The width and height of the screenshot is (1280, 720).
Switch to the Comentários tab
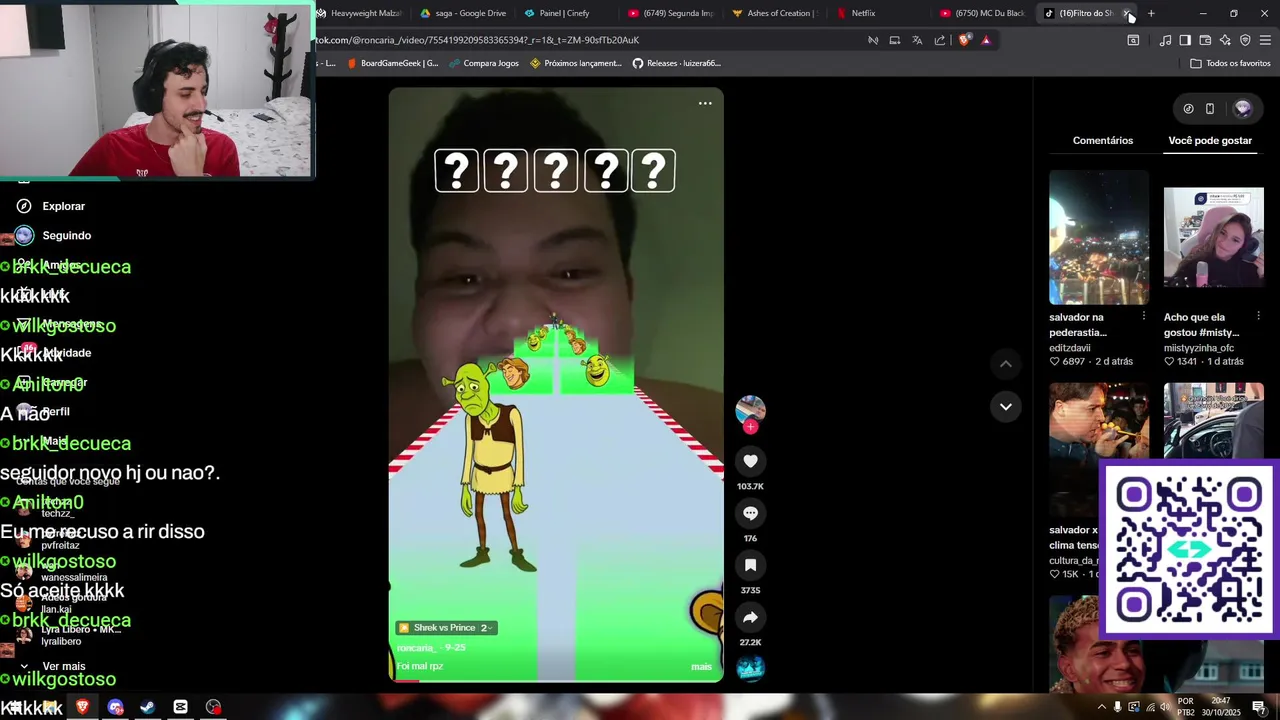1103,140
